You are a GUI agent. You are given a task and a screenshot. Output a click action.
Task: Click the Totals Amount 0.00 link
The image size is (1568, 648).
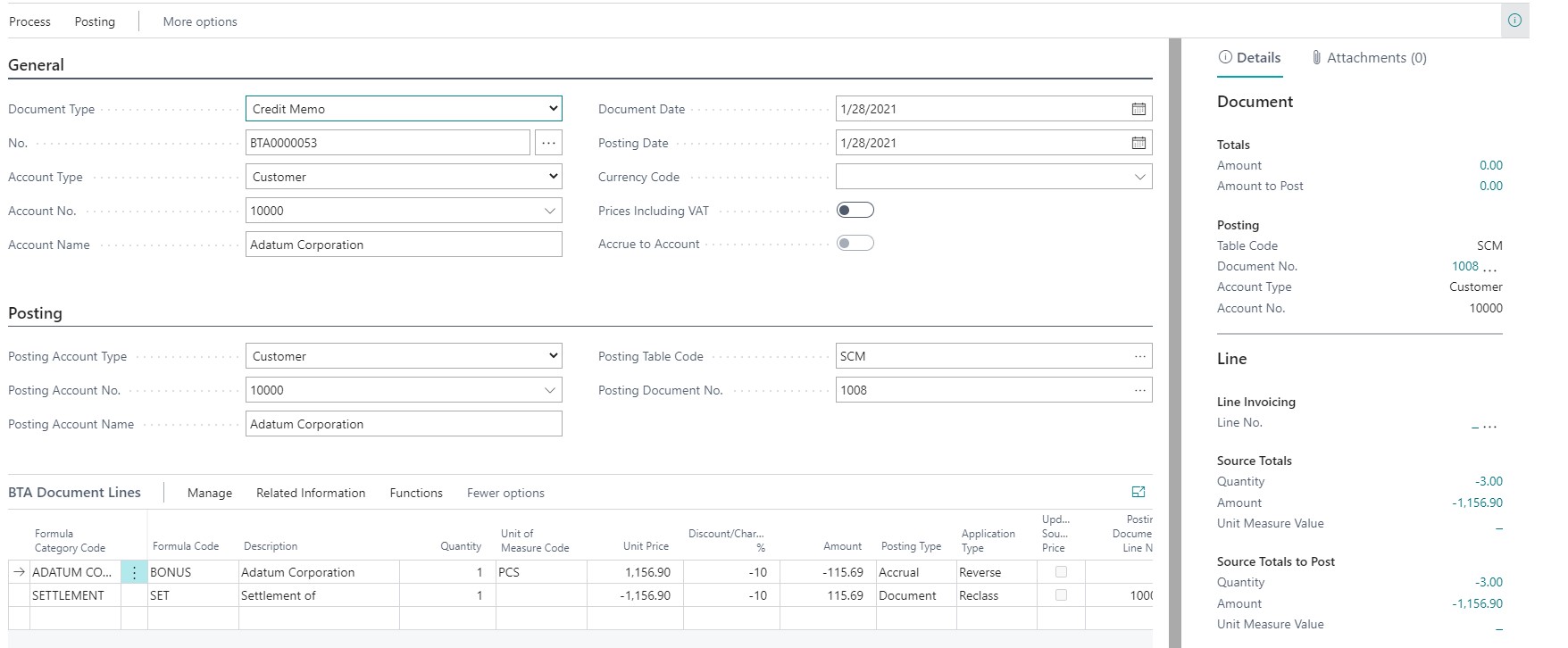click(1490, 165)
